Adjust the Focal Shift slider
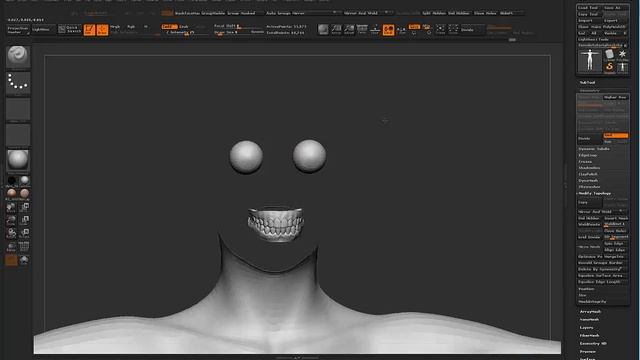Screen dimensions: 640x360 tap(238, 26)
